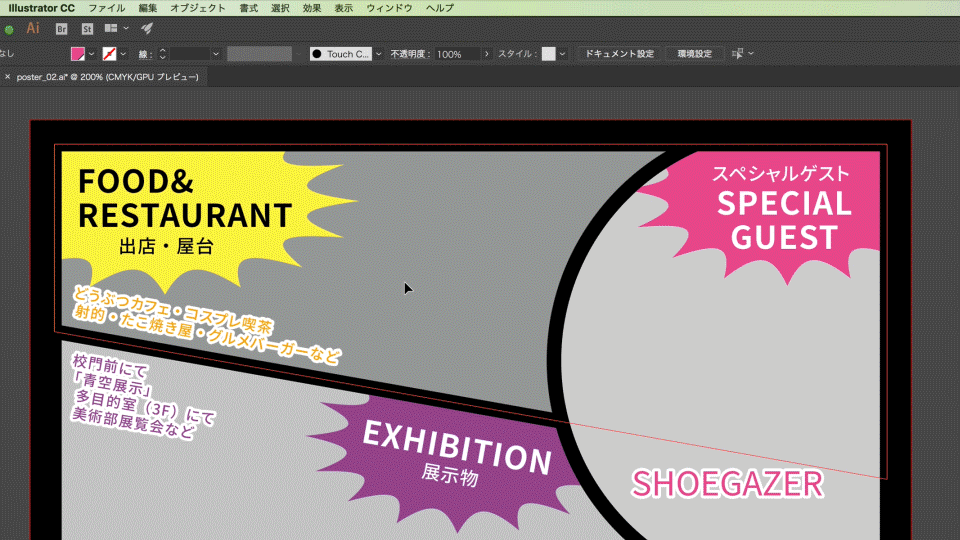
Task: Select the 校門前にて purple text
Action: click(110, 364)
